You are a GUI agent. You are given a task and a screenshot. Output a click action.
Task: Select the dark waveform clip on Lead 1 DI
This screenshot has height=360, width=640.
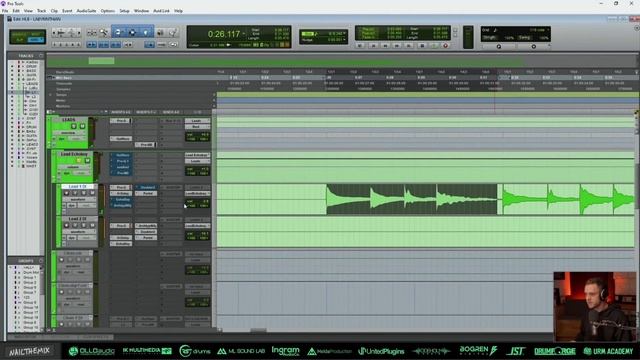click(411, 199)
